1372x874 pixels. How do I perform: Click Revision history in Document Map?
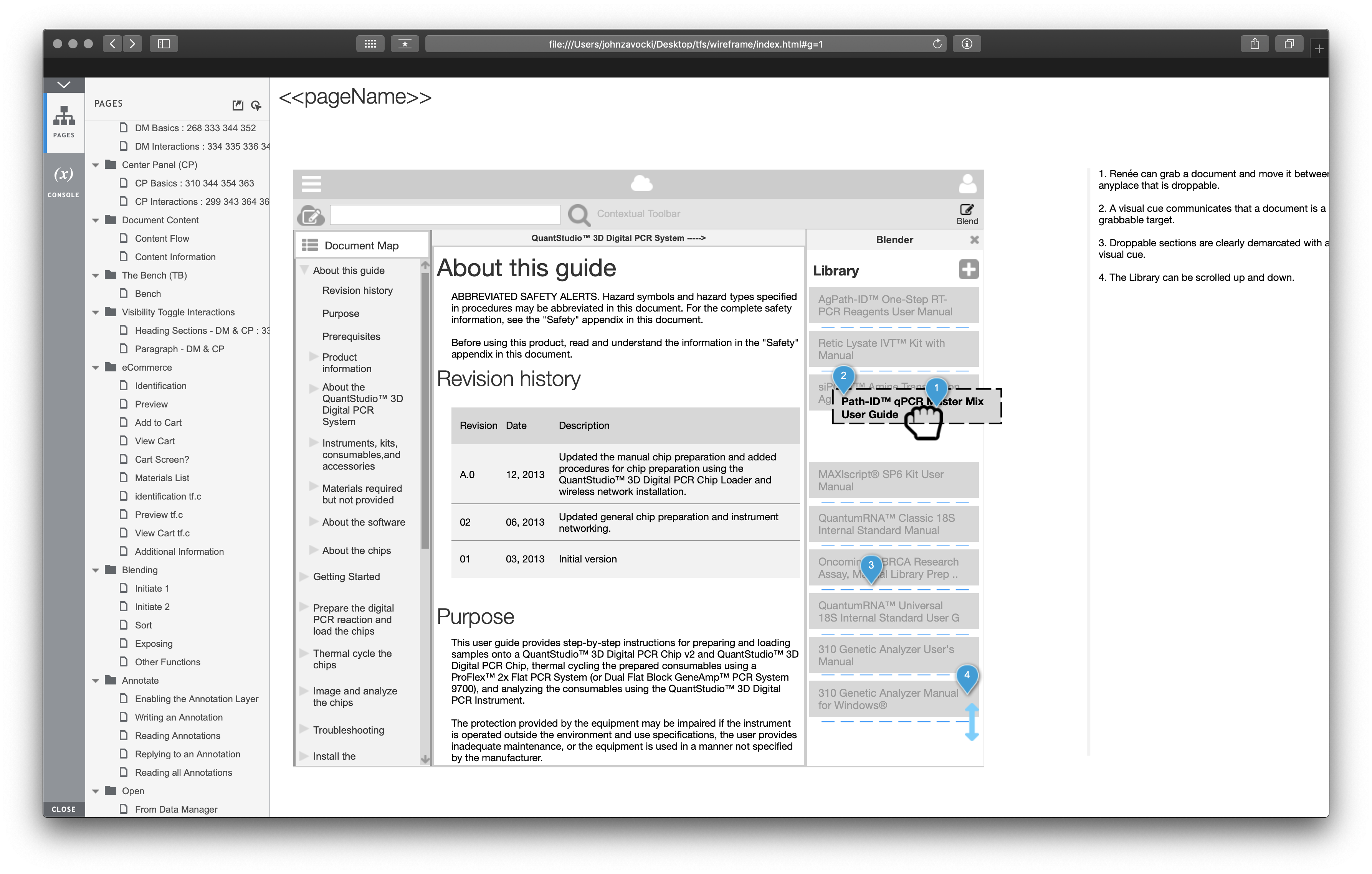(x=357, y=290)
